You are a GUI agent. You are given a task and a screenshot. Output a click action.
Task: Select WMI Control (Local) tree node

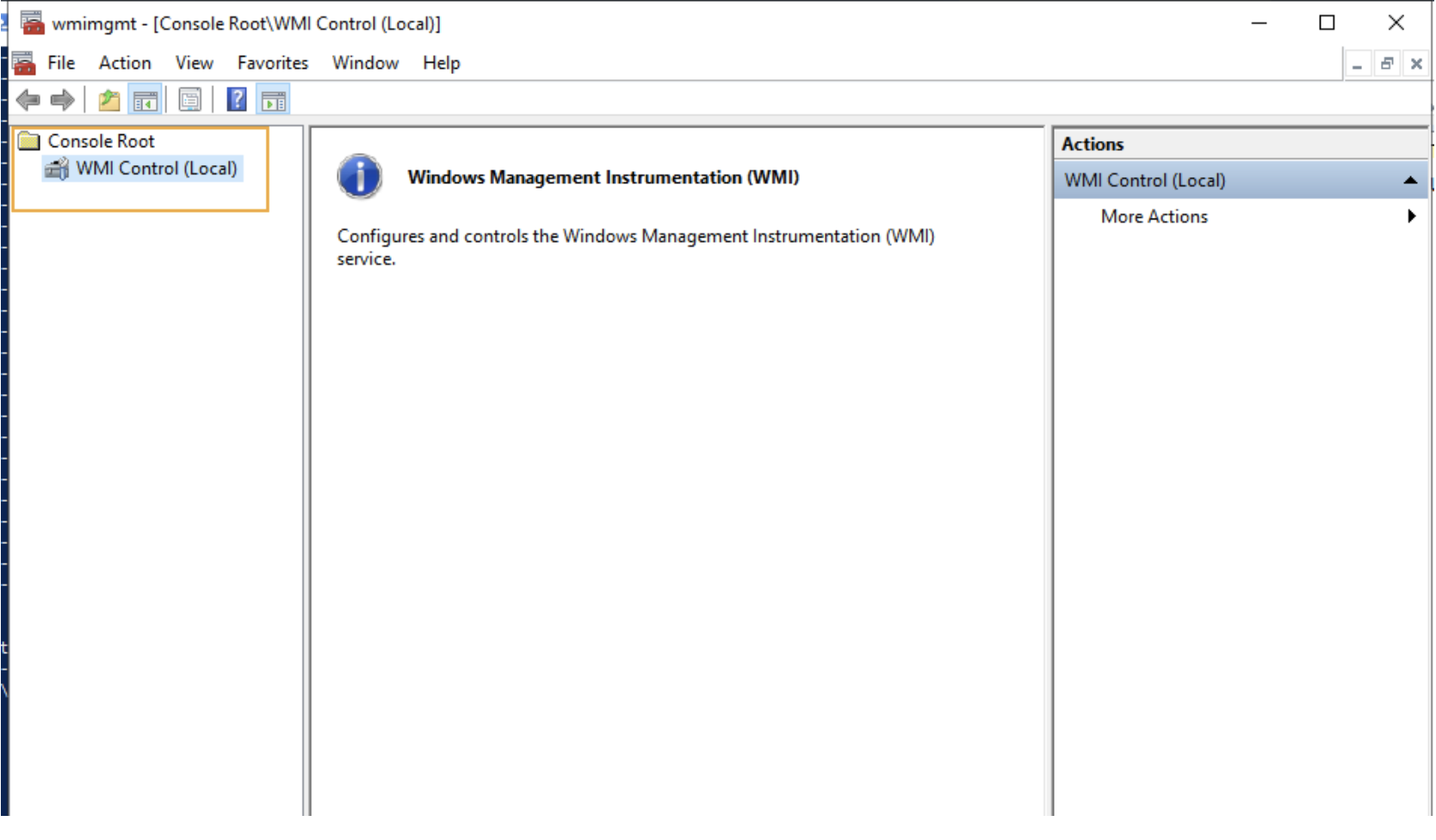(157, 169)
